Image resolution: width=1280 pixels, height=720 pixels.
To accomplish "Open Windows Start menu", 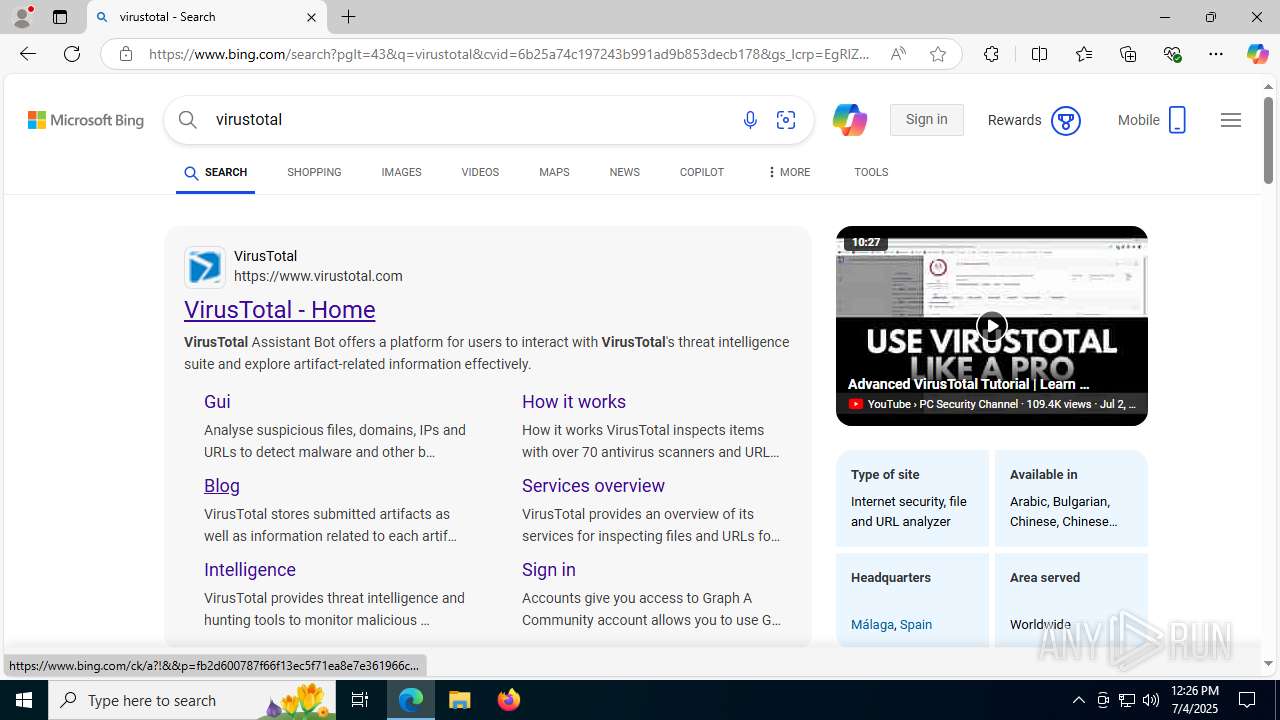I will coord(24,700).
